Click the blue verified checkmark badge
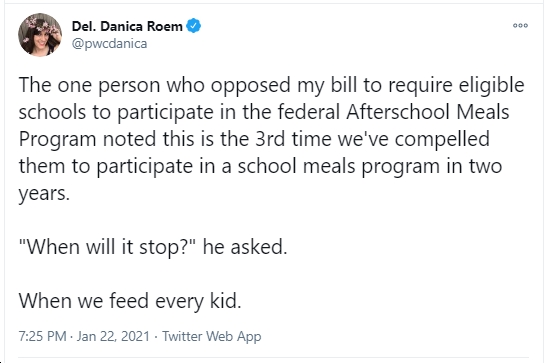 193,26
